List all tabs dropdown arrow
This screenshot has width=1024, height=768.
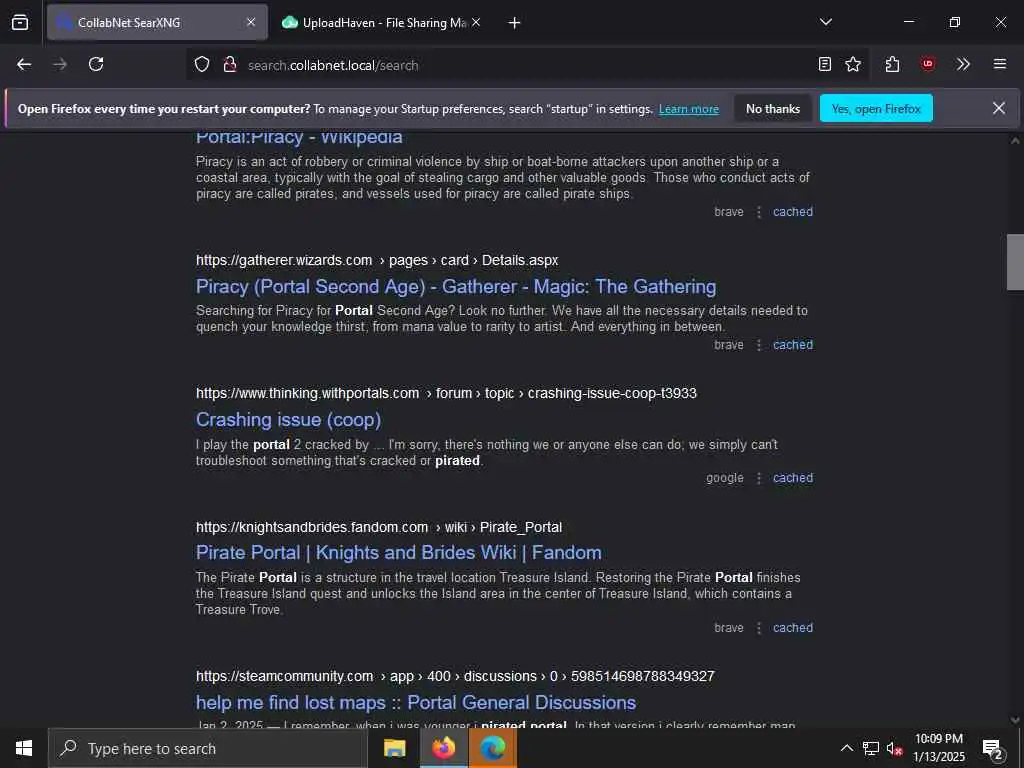[x=826, y=22]
